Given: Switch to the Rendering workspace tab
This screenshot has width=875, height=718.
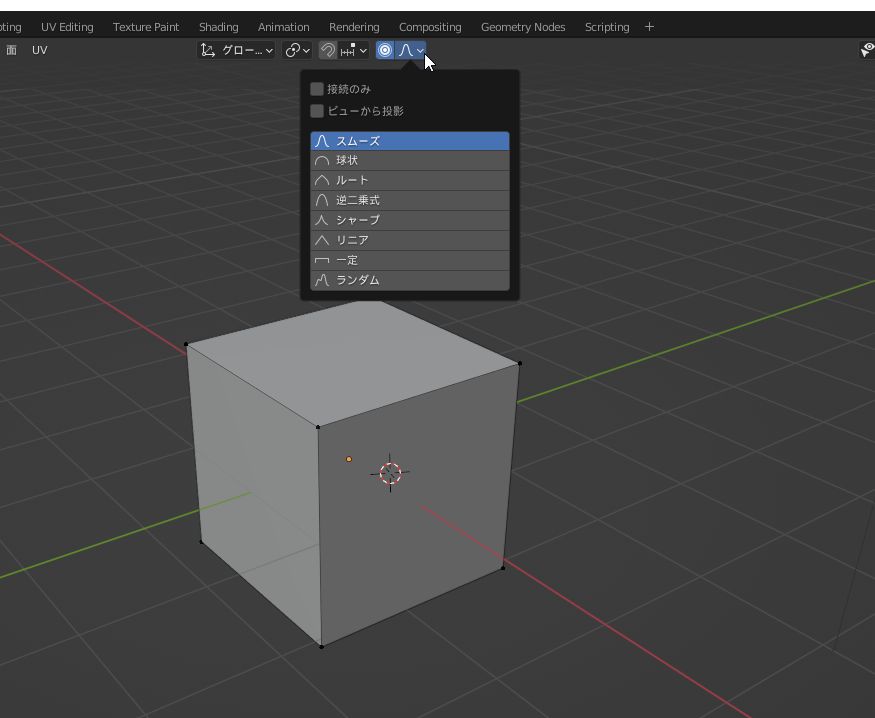Looking at the screenshot, I should [354, 27].
